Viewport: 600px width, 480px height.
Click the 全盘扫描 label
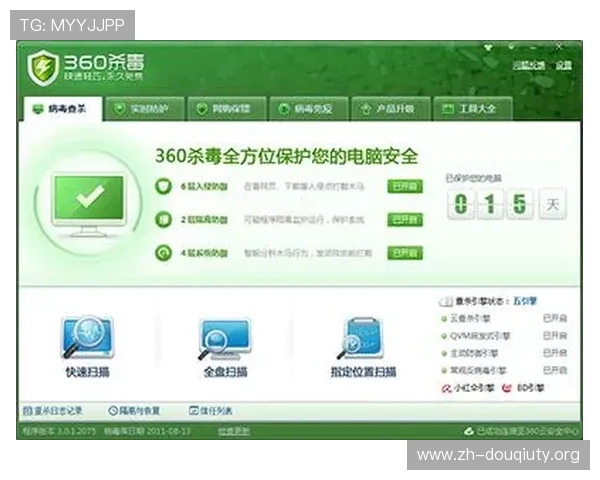tap(225, 372)
